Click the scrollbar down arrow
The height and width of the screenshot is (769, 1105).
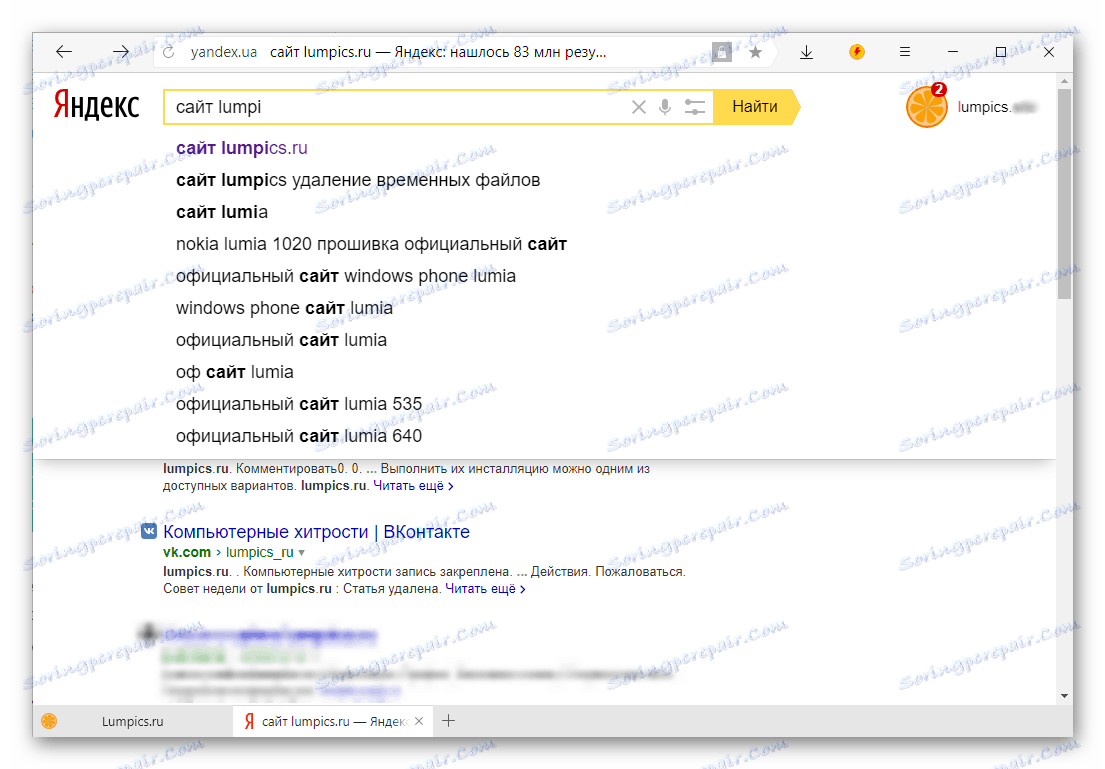click(1064, 696)
